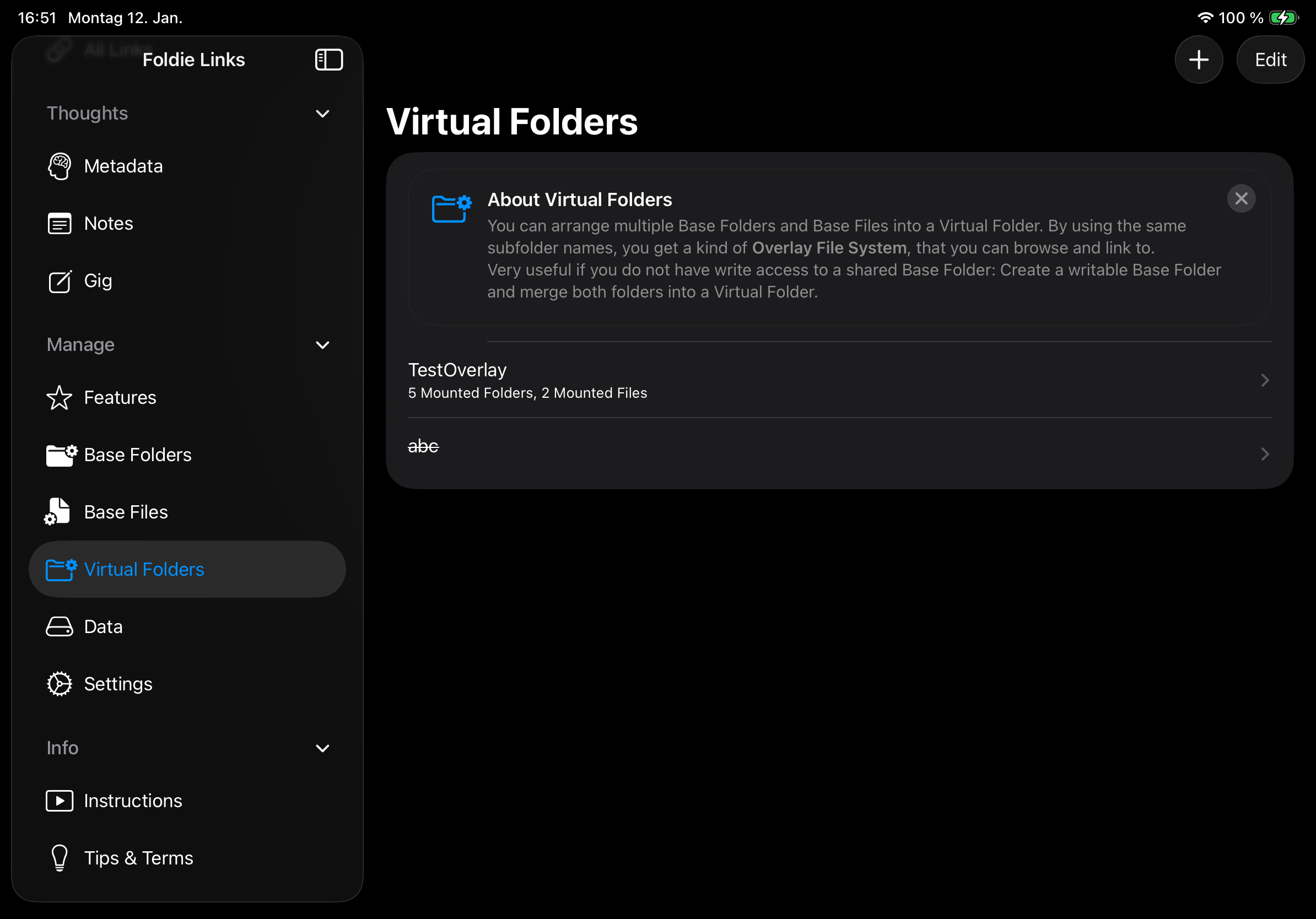
Task: Select the Metadata brain icon
Action: (x=60, y=166)
